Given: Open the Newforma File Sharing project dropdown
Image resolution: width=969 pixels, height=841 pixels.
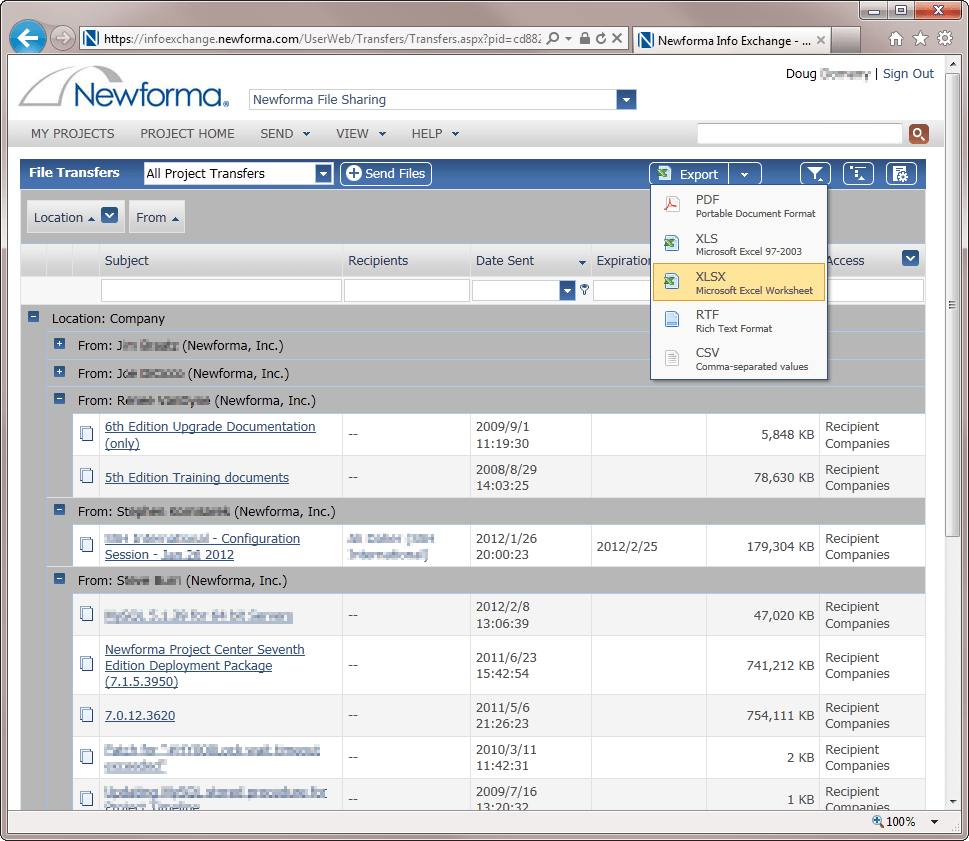Looking at the screenshot, I should click(626, 100).
